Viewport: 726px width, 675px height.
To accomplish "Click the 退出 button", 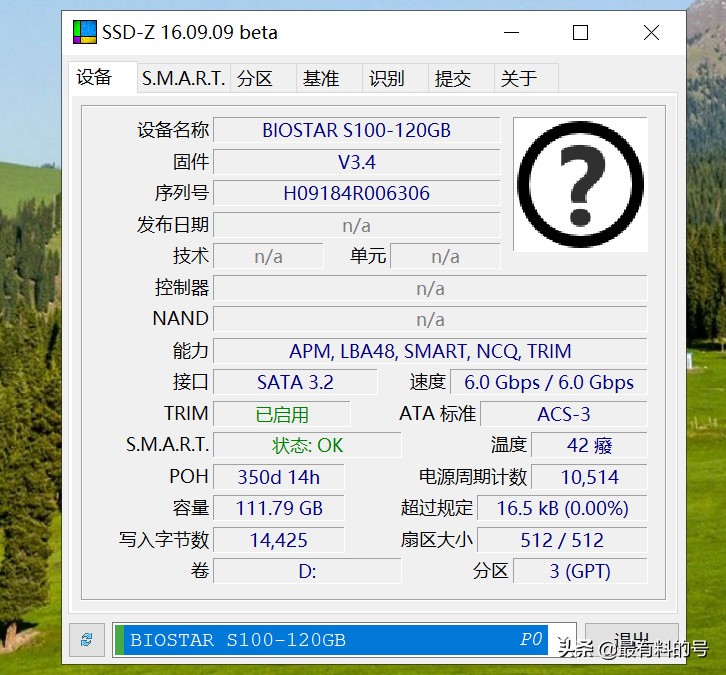I will point(632,640).
